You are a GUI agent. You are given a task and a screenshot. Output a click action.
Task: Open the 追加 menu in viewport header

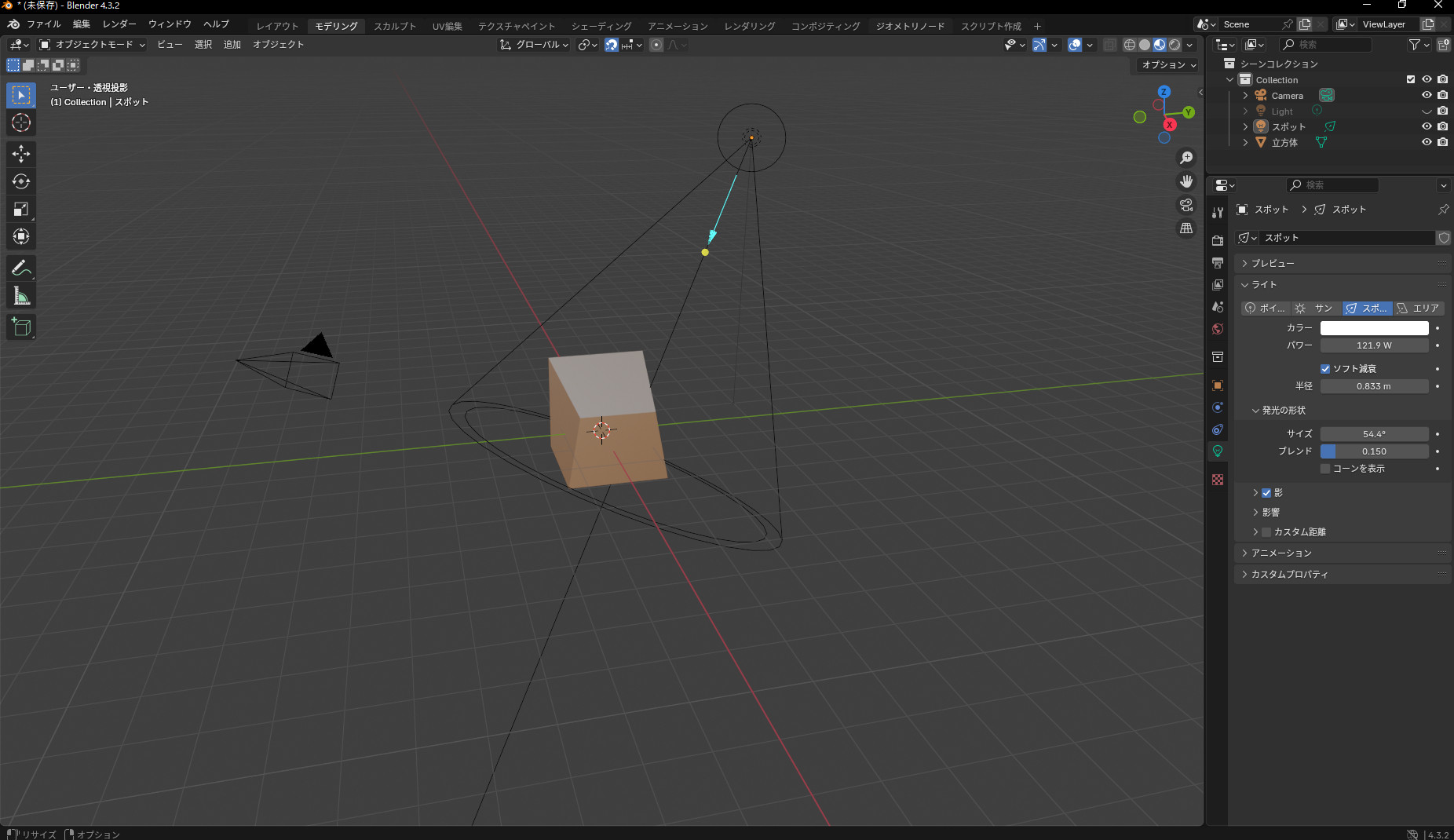point(232,45)
